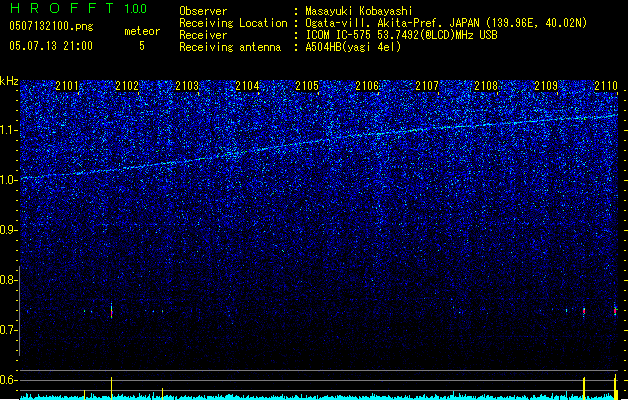Image resolution: width=629 pixels, height=400 pixels.
Task: Click the 'Receiver' field label
Action: point(203,35)
